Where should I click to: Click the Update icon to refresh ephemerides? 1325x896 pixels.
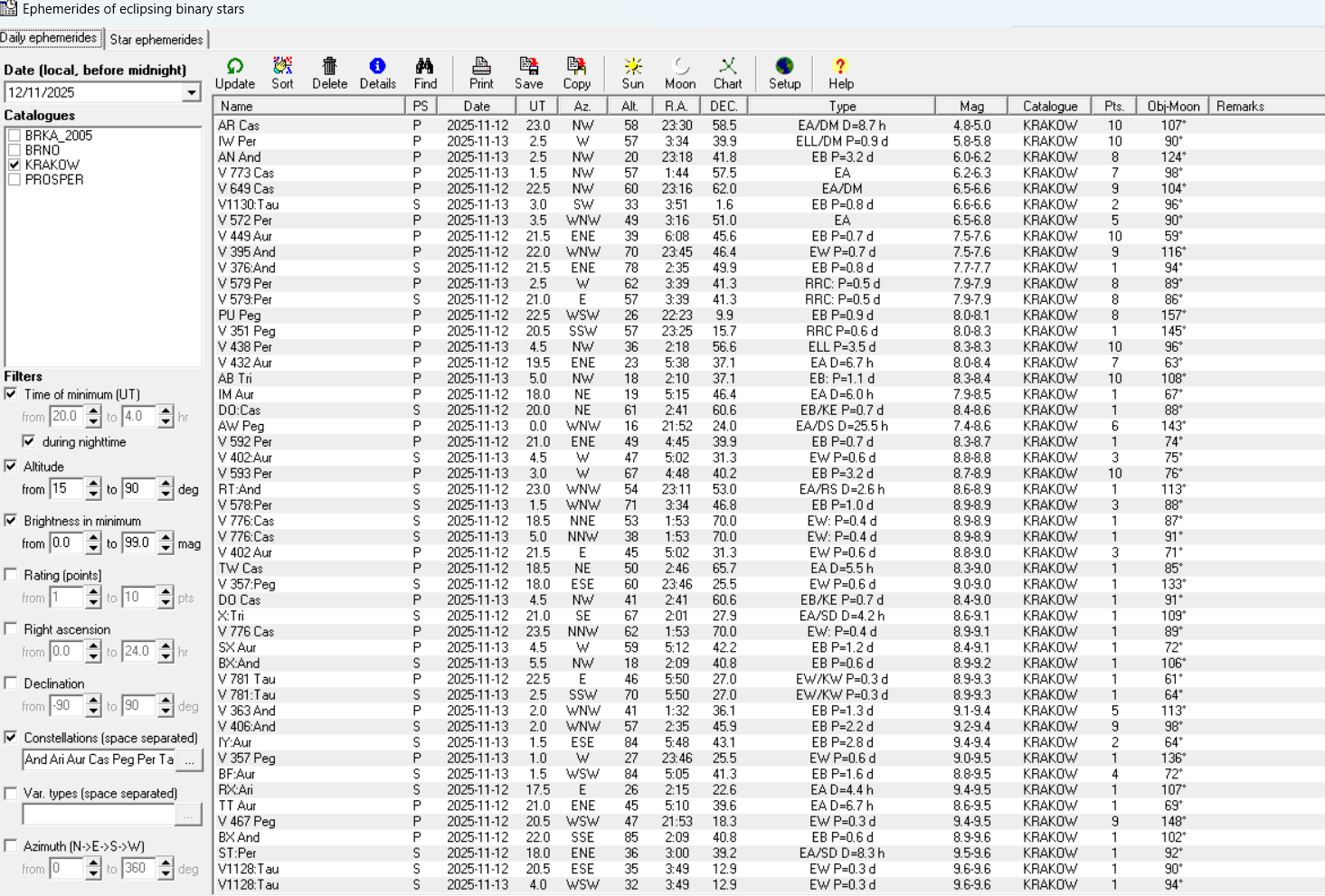[235, 72]
